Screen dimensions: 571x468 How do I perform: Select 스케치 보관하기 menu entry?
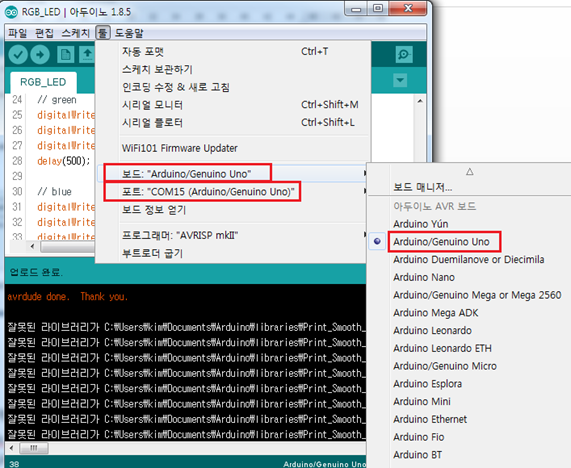click(x=233, y=69)
